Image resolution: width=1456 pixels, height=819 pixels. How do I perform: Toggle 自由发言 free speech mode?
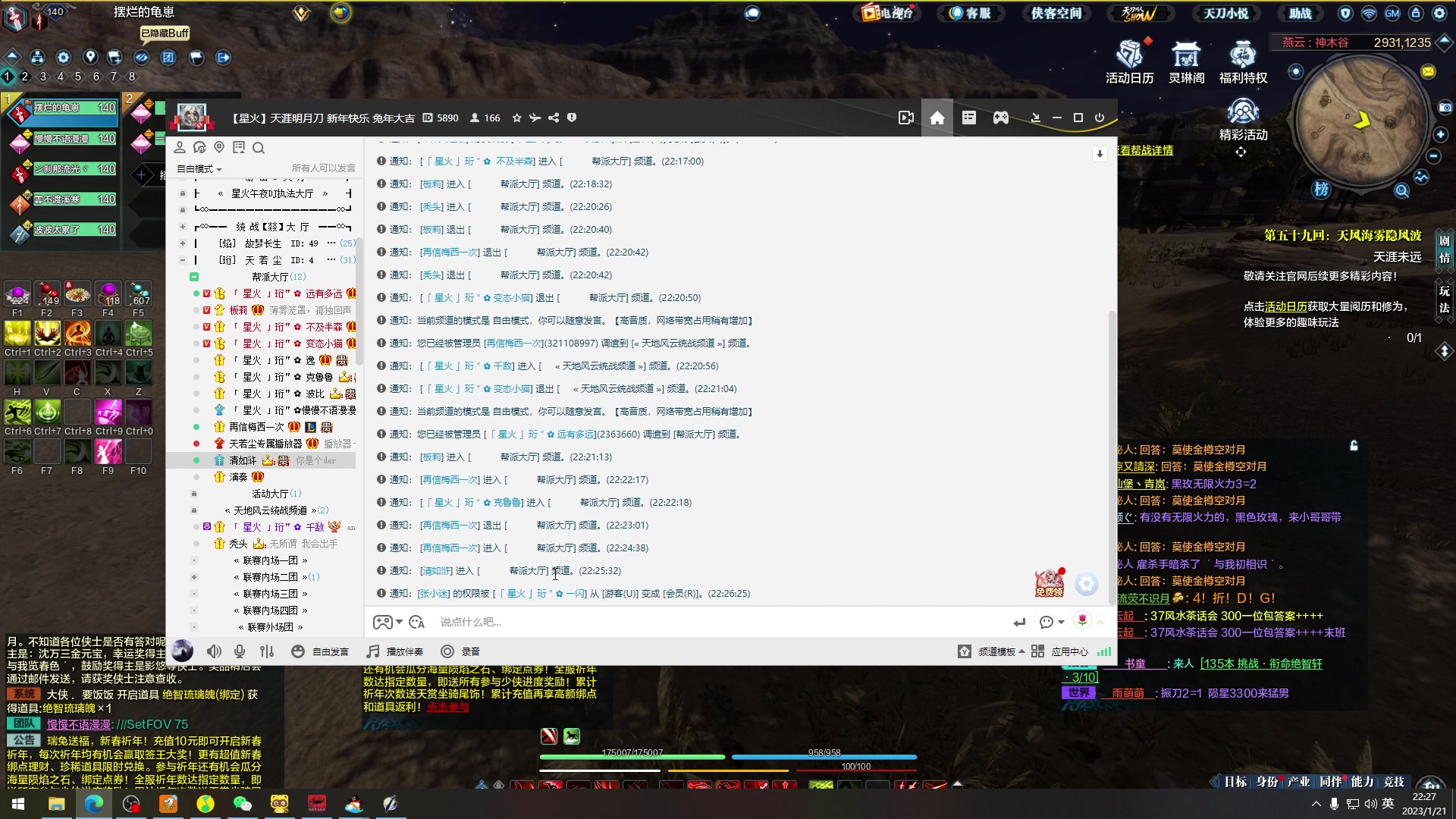321,651
